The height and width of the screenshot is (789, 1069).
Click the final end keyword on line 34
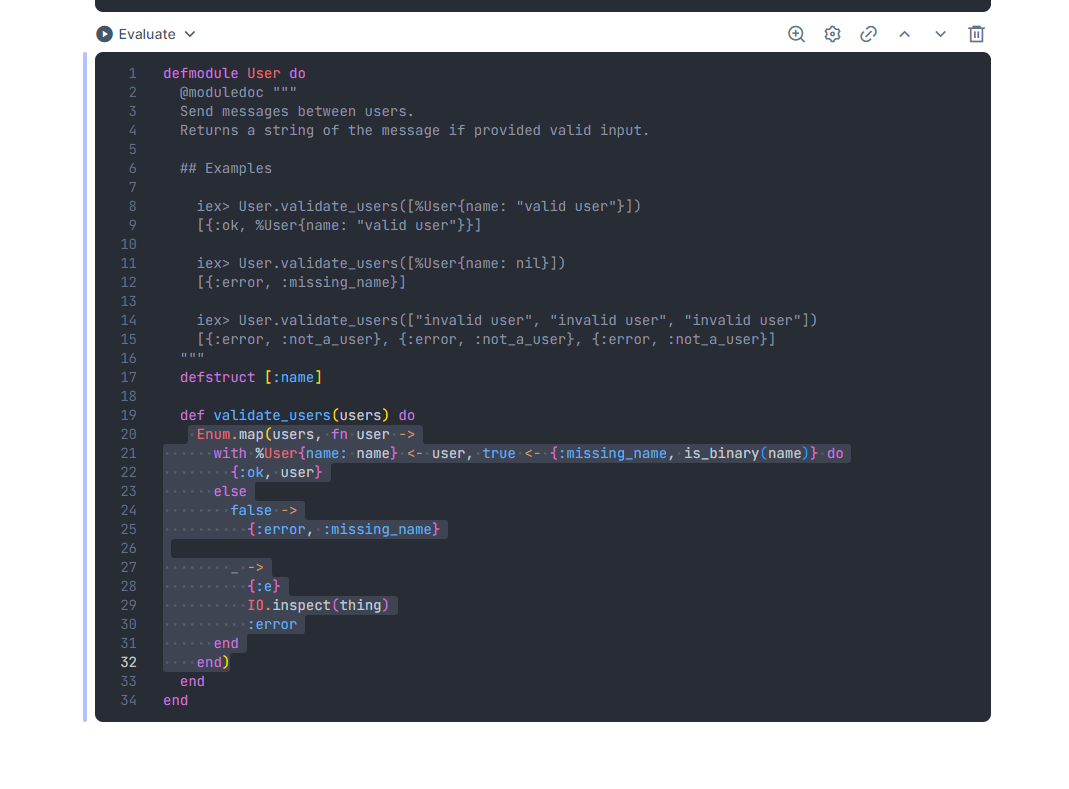pos(175,700)
